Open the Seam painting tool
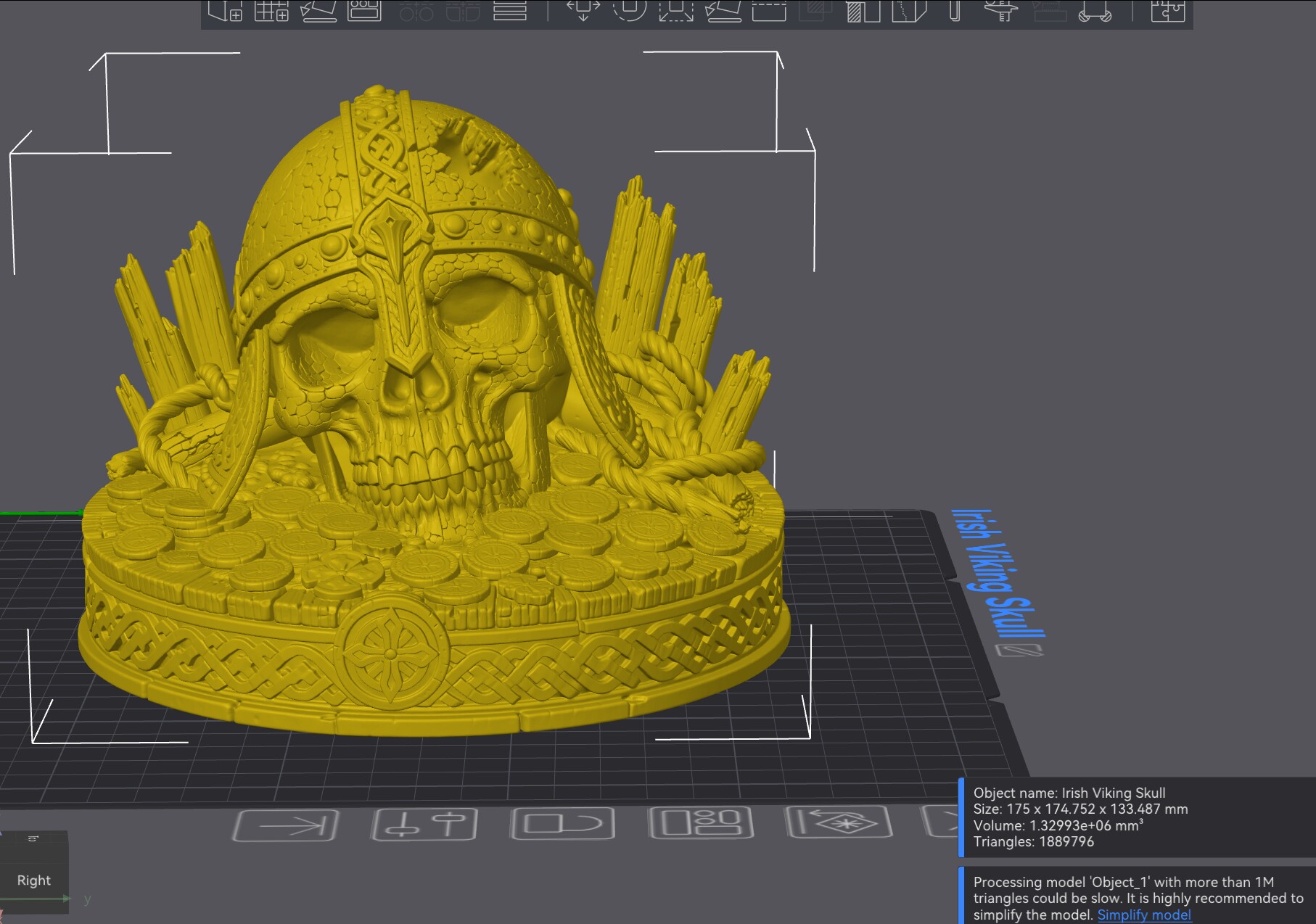The image size is (1316, 924). (910, 10)
